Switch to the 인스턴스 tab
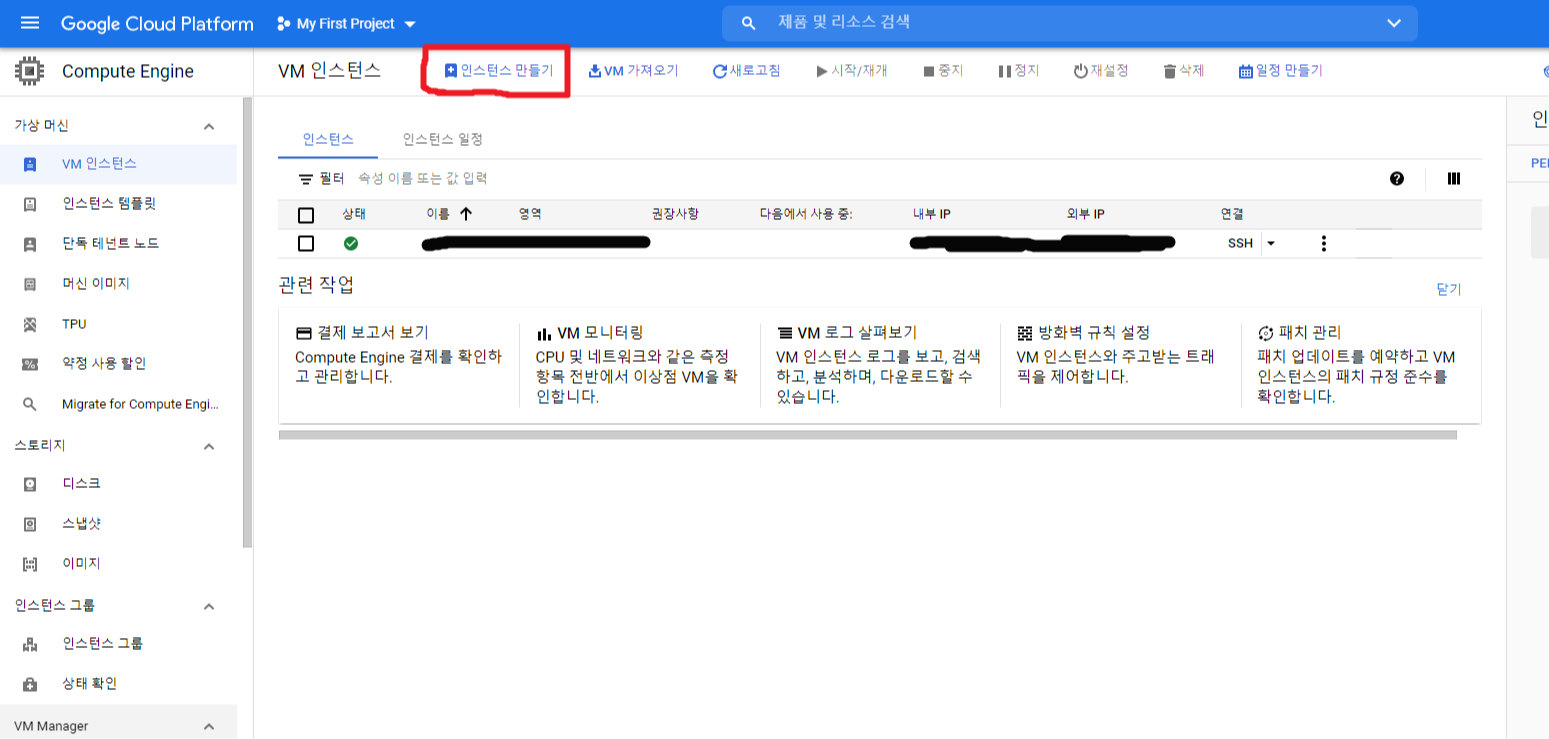Viewport: 1549px width, 739px height. 328,139
